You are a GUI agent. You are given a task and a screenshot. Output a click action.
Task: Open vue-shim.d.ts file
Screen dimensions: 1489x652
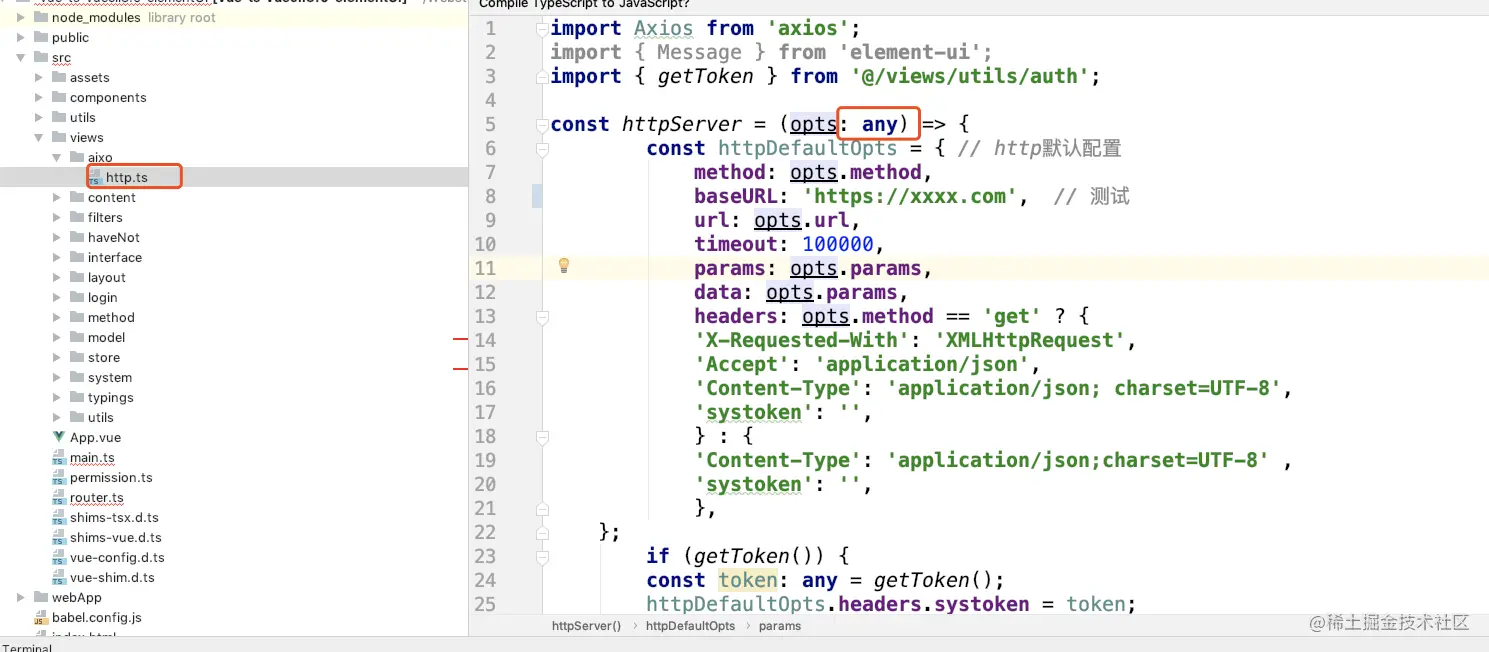click(112, 577)
